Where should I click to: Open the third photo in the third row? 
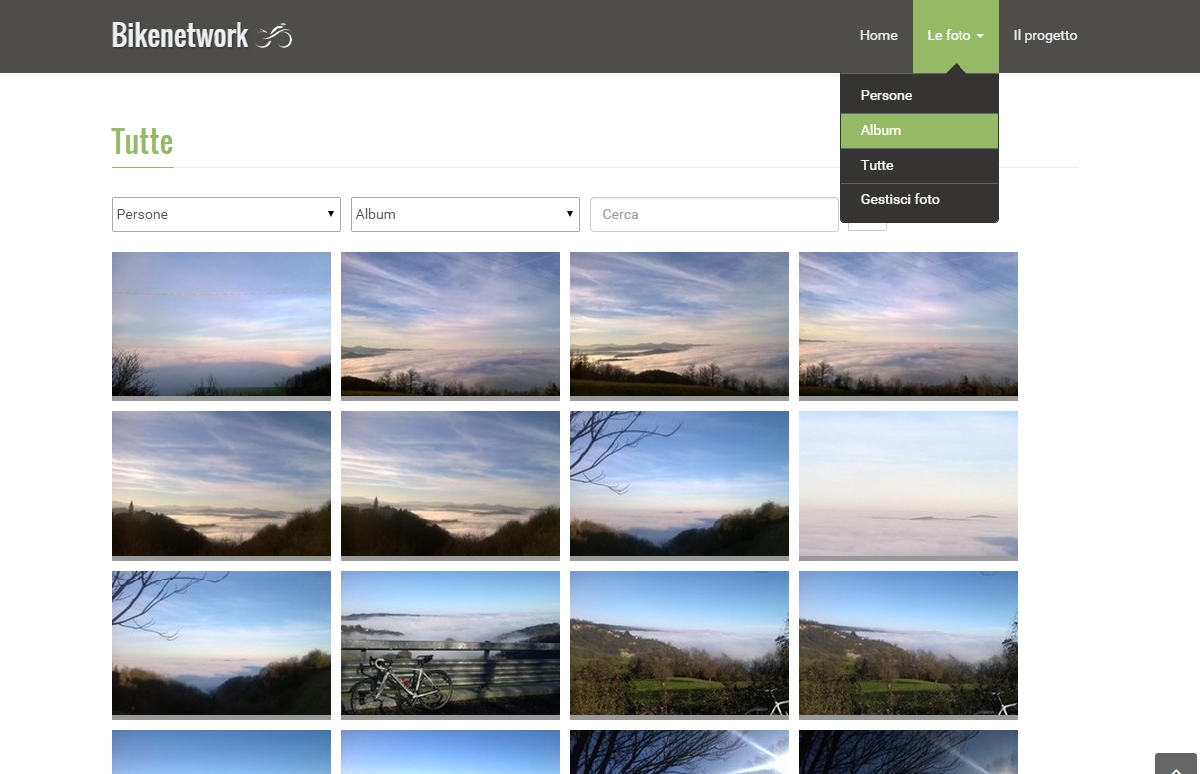[x=679, y=644]
